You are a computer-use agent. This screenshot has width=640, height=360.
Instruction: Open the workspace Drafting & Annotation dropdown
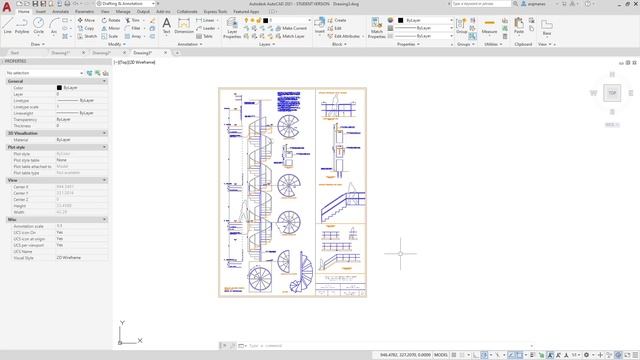tap(126, 4)
